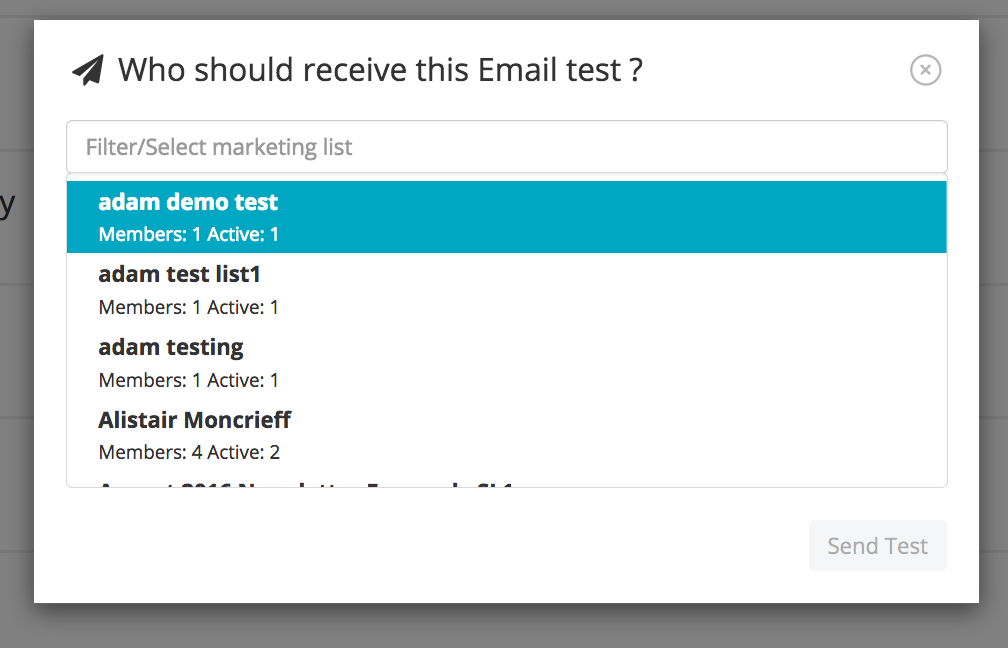The width and height of the screenshot is (1008, 648).
Task: Click Members: 4 Active: 2 subtitle
Action: (x=189, y=452)
